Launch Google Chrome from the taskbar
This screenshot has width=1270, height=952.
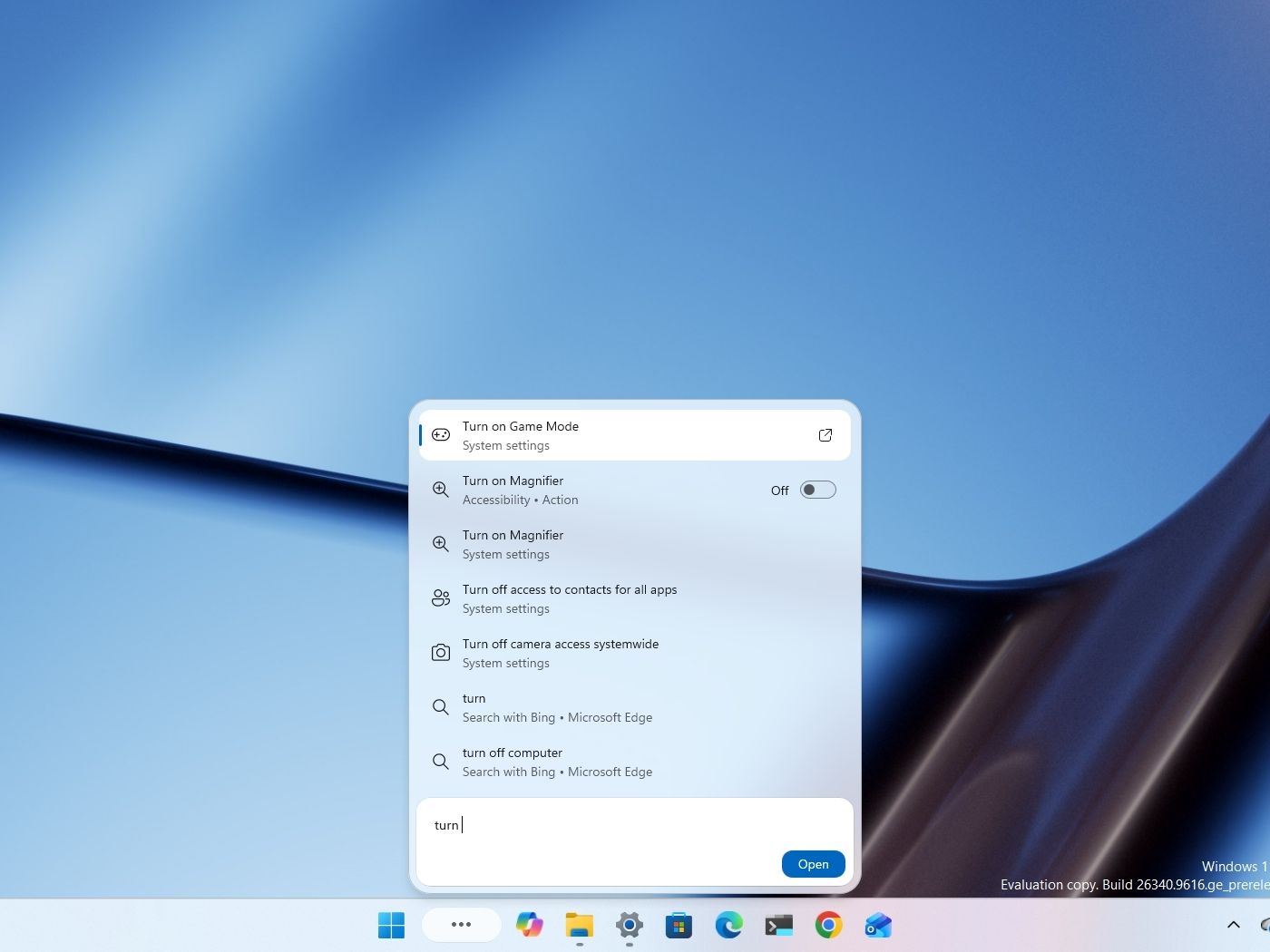click(828, 925)
